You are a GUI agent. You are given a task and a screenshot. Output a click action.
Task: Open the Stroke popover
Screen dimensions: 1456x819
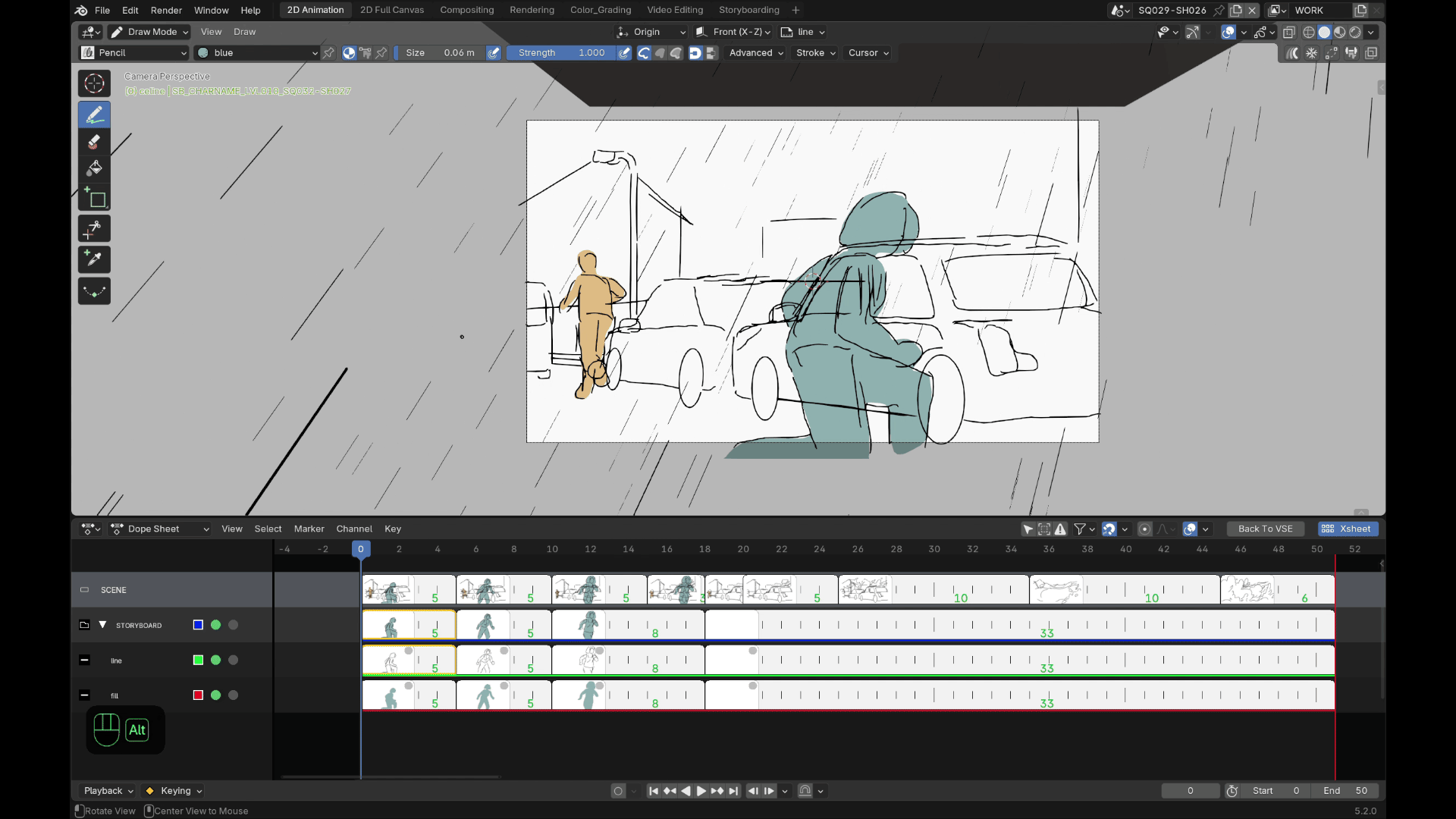coord(816,53)
